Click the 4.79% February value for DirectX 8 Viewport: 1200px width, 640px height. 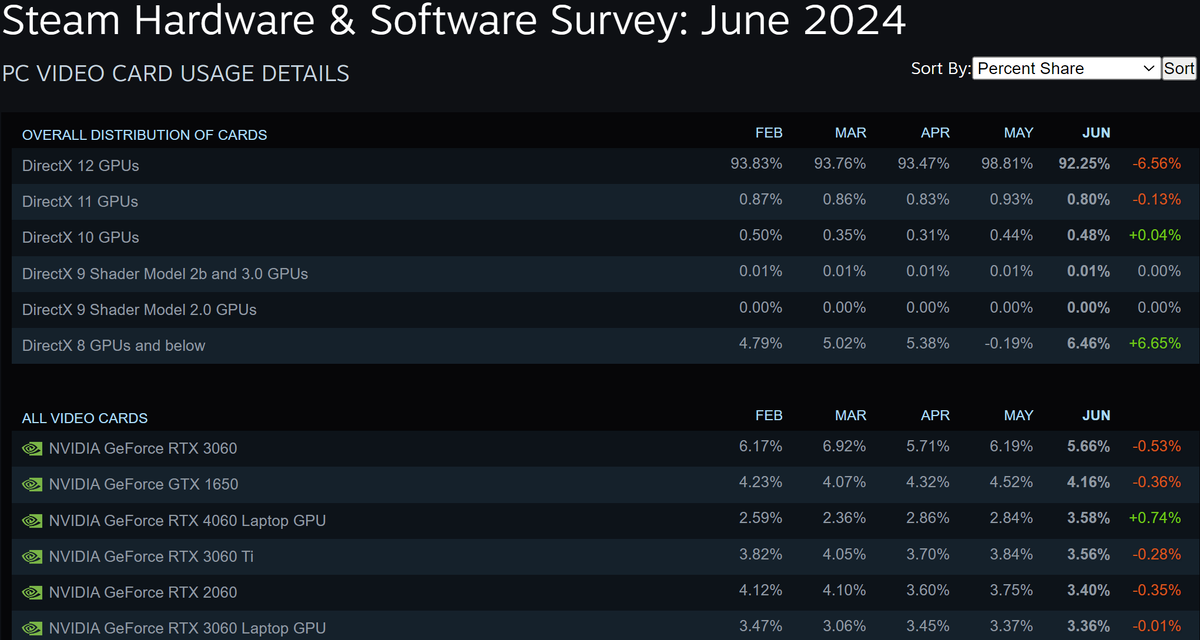(x=761, y=344)
